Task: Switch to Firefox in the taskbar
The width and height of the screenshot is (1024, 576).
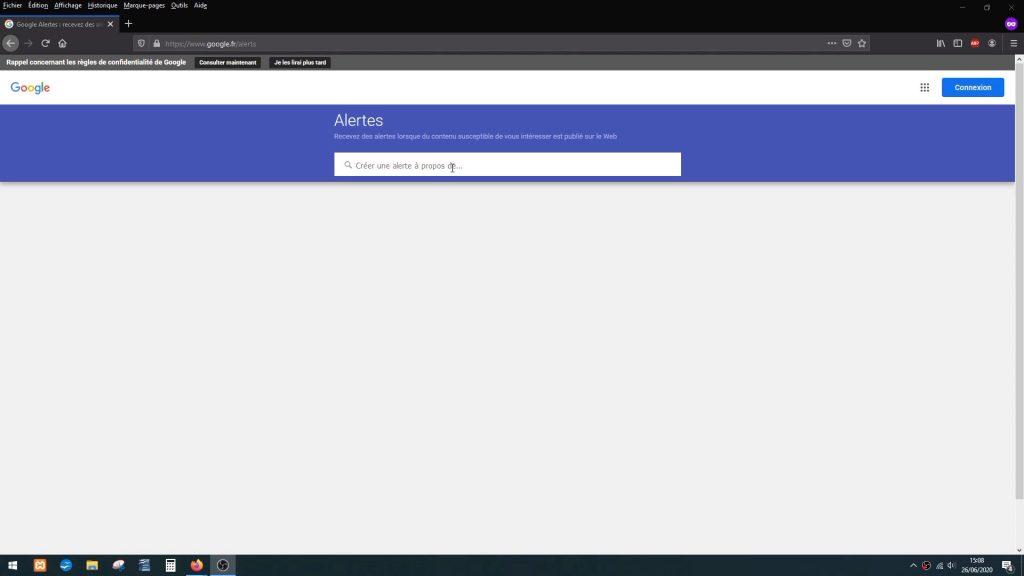Action: (x=197, y=566)
